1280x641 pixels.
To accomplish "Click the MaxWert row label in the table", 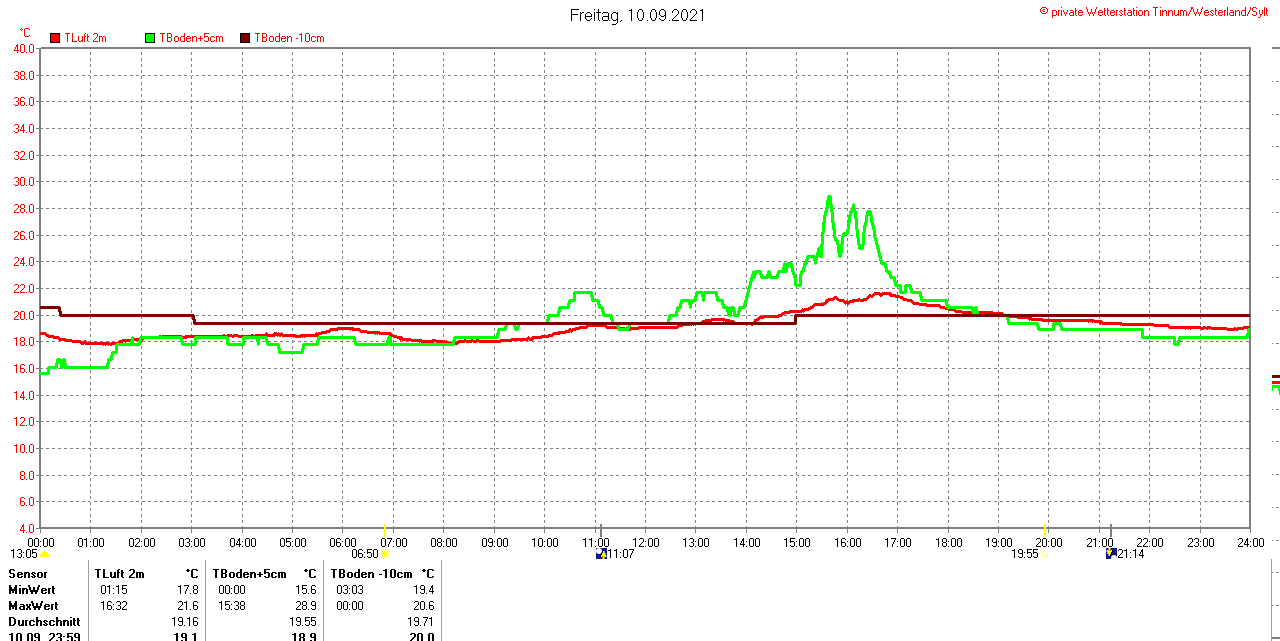I will pos(32,606).
